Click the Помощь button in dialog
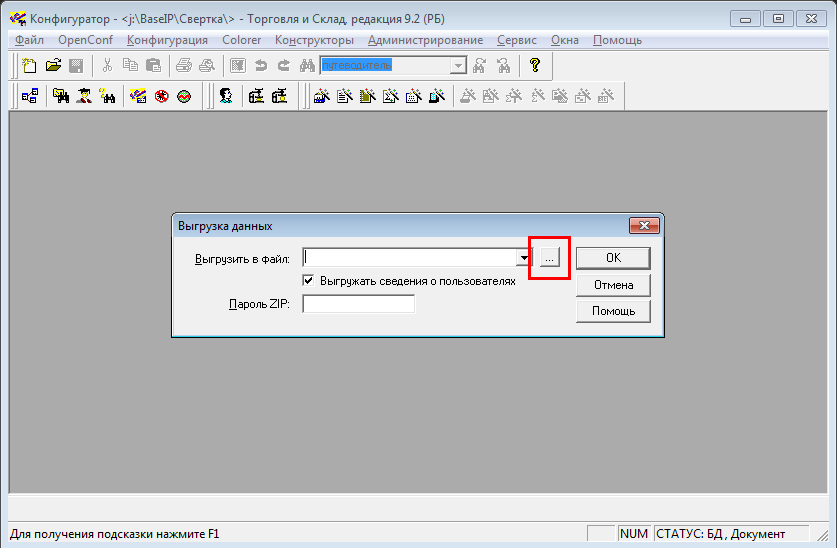The image size is (837, 548). tap(613, 311)
